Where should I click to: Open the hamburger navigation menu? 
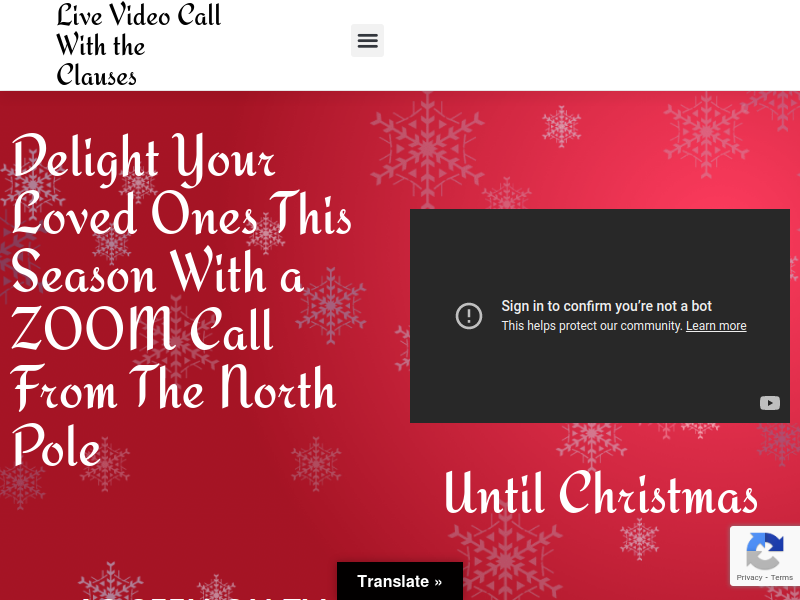coord(367,40)
